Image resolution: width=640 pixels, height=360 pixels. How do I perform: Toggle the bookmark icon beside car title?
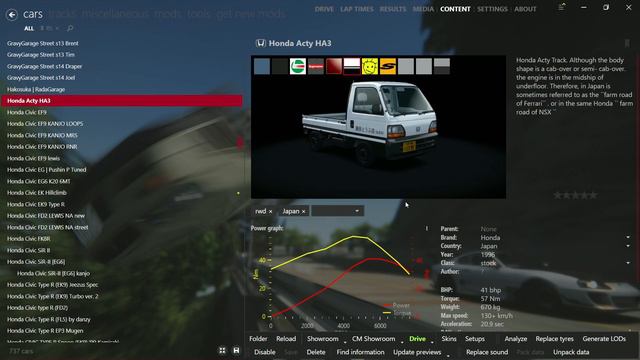pyautogui.click(x=627, y=43)
